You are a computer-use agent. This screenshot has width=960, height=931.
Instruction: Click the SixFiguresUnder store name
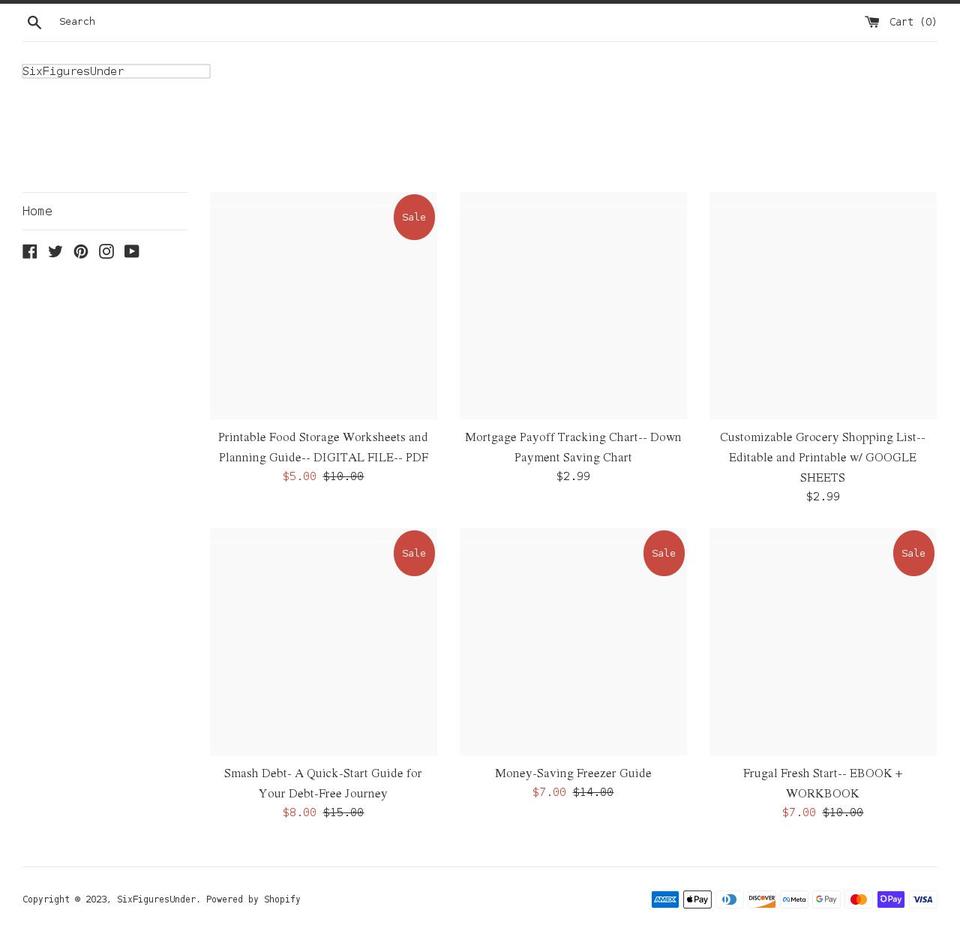pyautogui.click(x=72, y=71)
